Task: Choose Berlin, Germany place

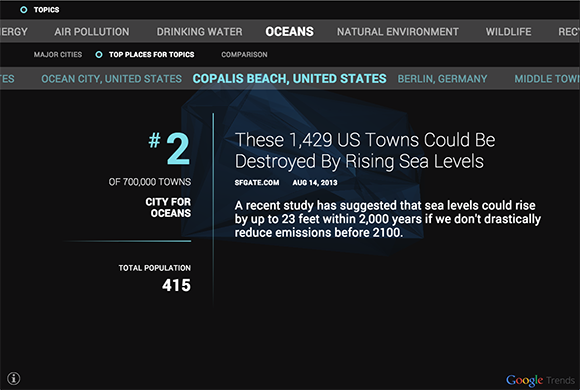Action: point(442,79)
